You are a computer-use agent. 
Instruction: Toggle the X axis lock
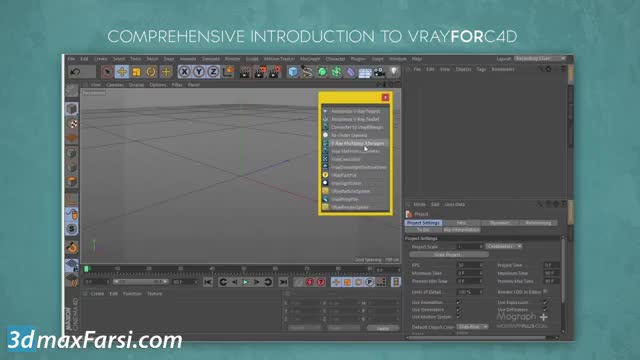tap(184, 72)
